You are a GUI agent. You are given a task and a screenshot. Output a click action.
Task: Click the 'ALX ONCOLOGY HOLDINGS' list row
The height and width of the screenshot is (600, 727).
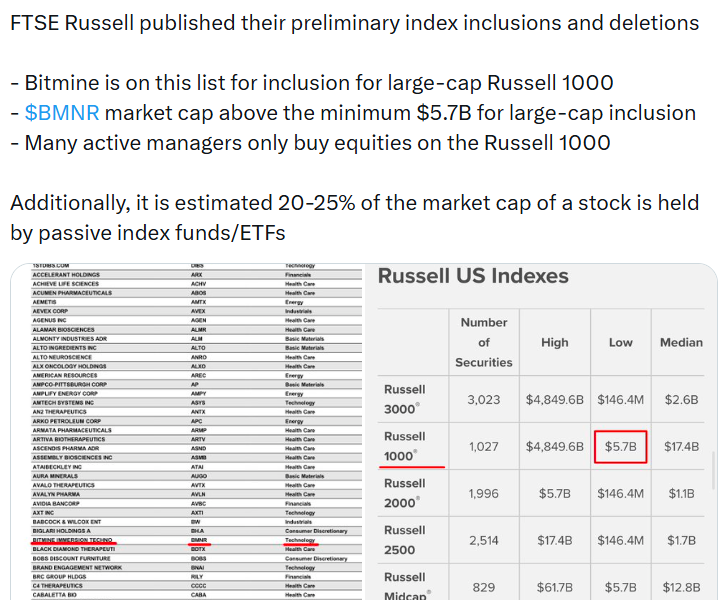(197, 366)
